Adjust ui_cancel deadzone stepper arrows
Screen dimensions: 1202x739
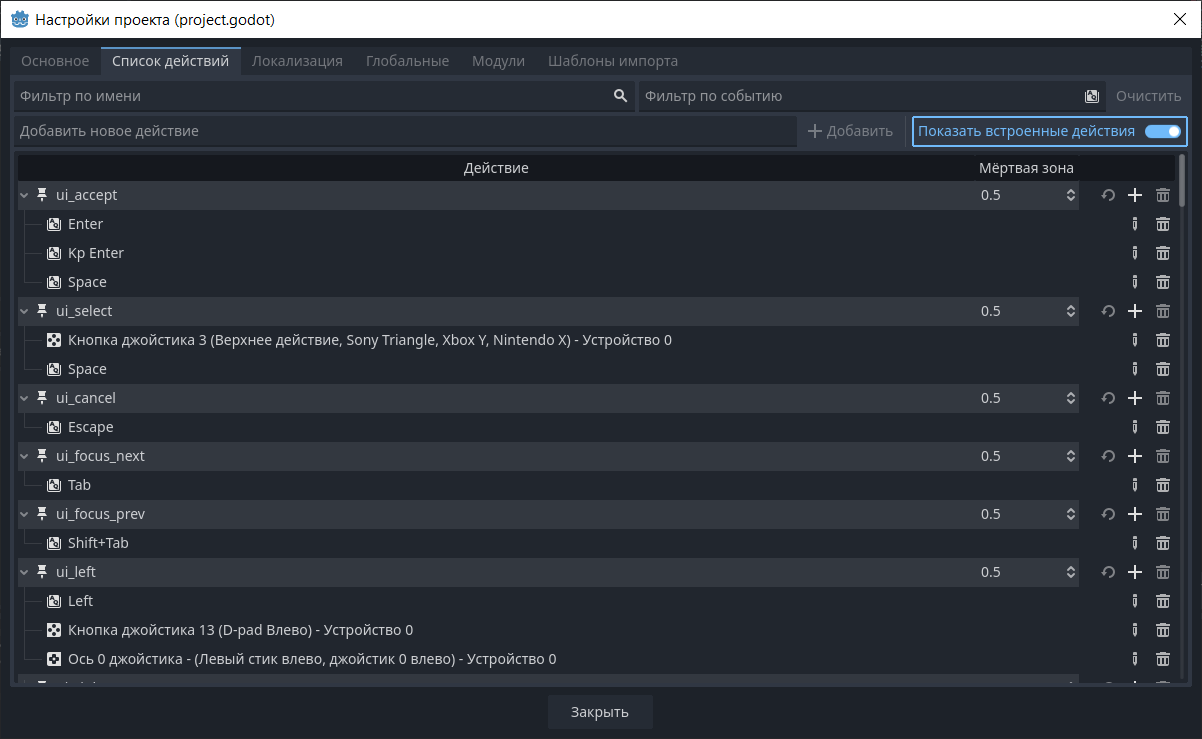point(1070,398)
